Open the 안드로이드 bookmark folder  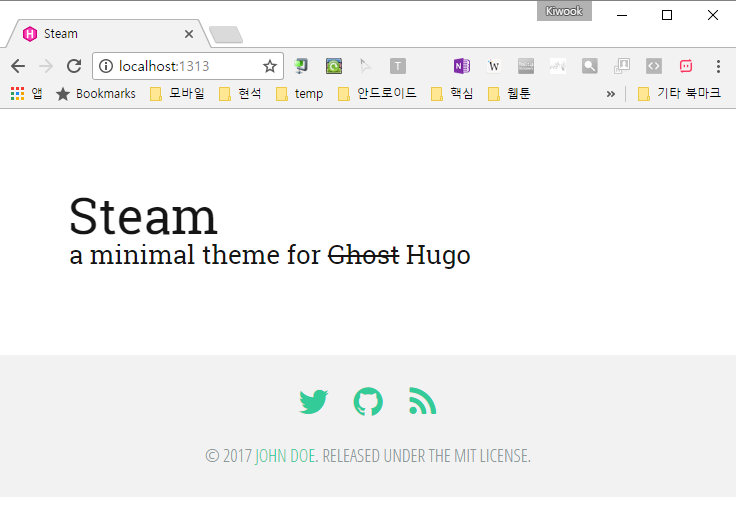pos(377,93)
